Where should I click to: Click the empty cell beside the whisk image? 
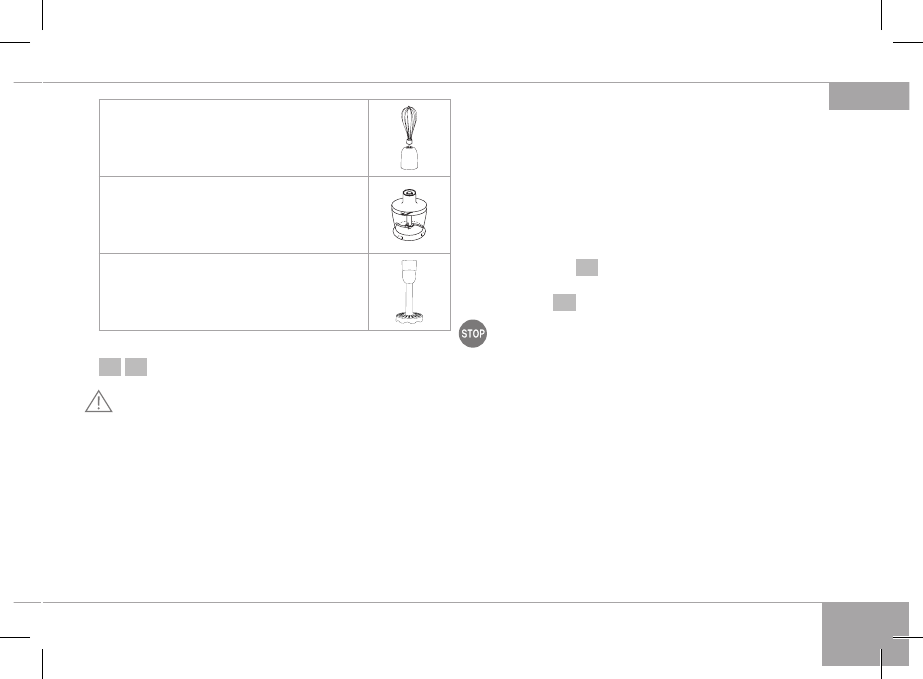coord(233,137)
